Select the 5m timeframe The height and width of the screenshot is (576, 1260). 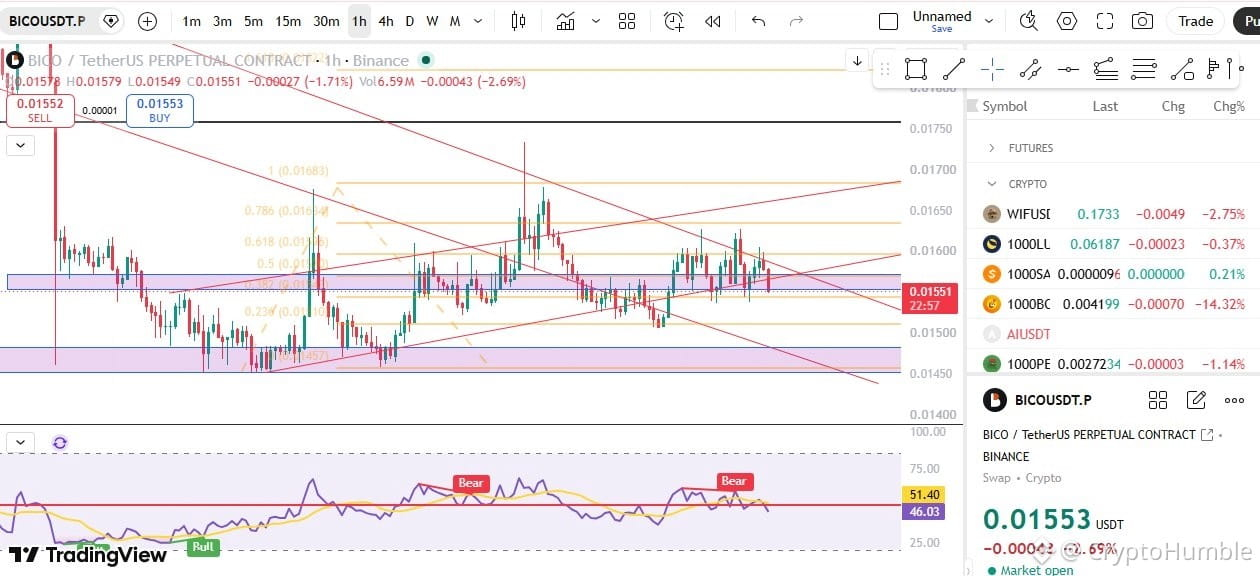point(254,21)
